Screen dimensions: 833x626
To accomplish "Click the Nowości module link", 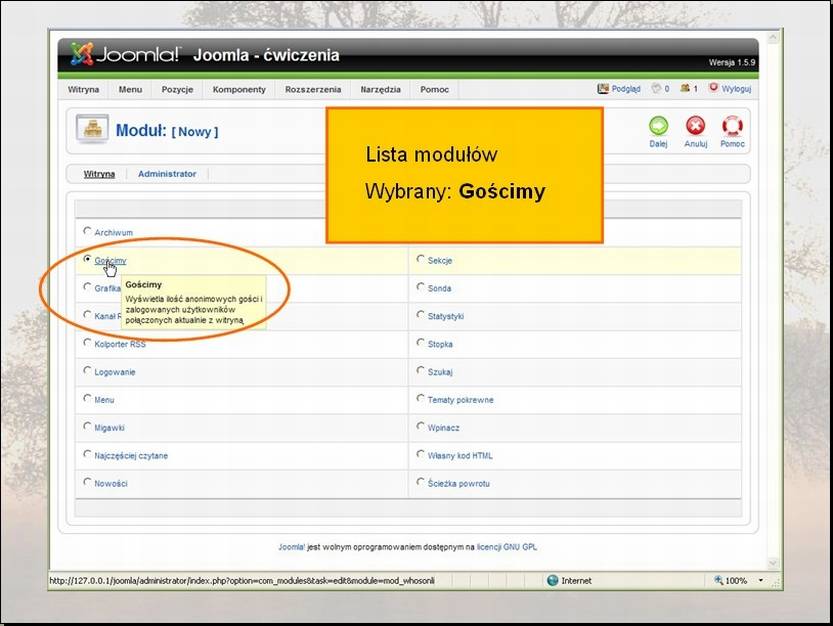I will point(111,484).
